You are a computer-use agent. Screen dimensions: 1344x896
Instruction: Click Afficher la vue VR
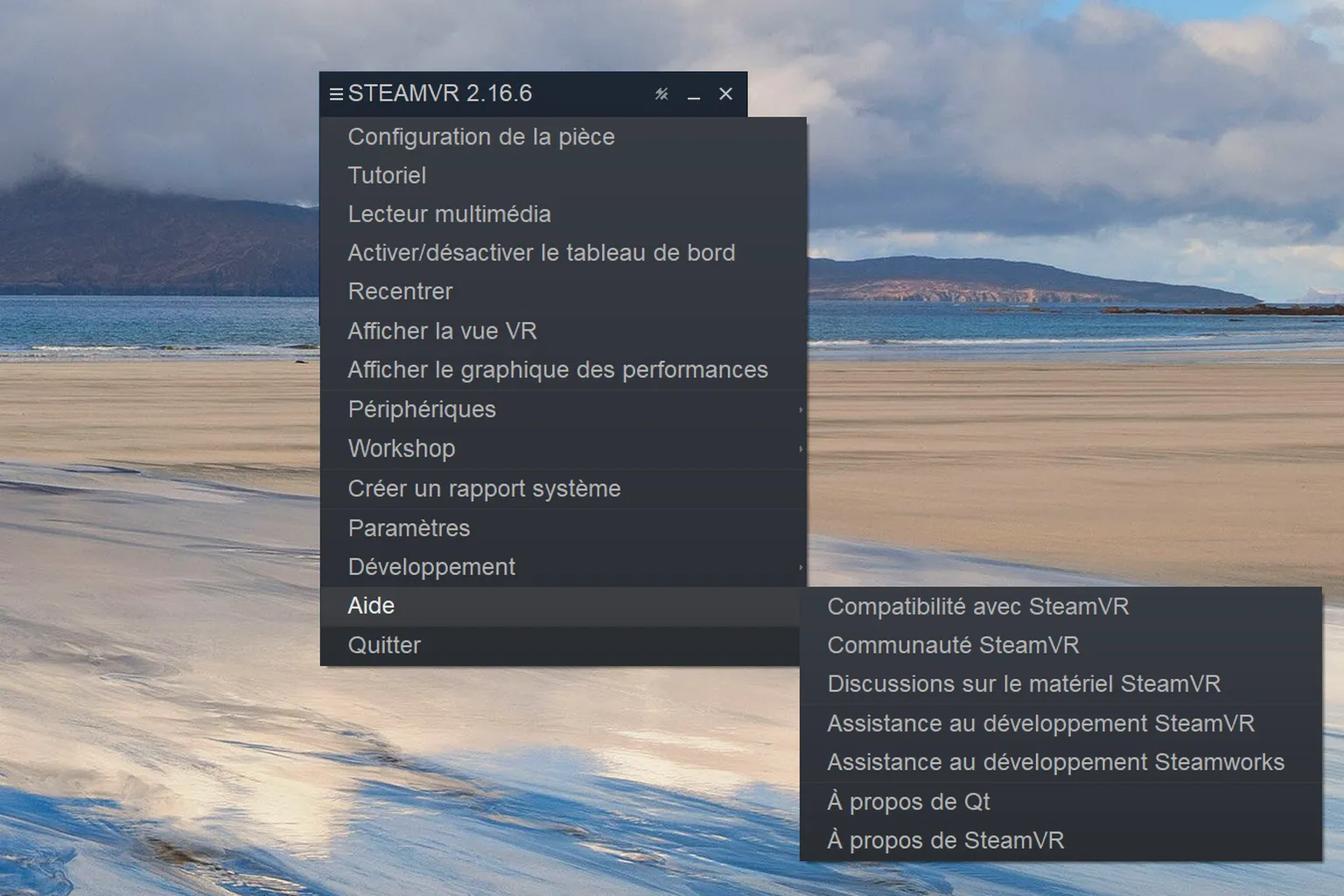click(x=563, y=331)
